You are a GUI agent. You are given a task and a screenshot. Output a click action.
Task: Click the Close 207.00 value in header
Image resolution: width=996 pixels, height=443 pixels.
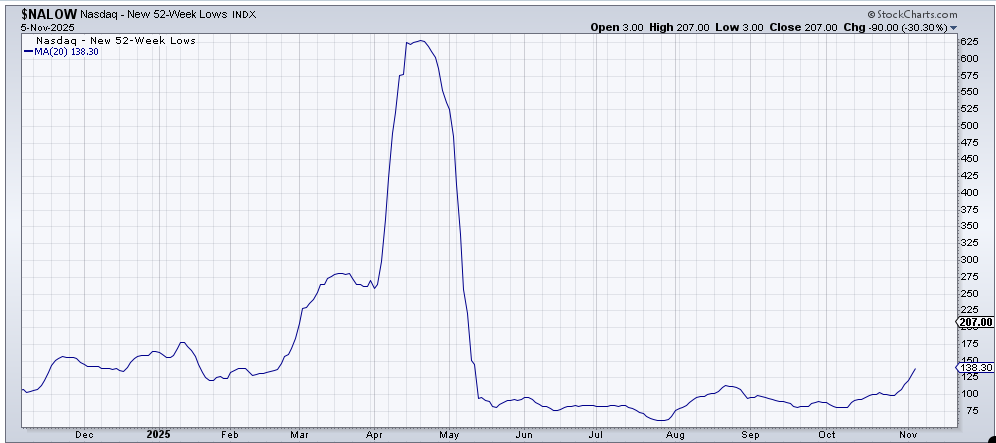click(799, 28)
